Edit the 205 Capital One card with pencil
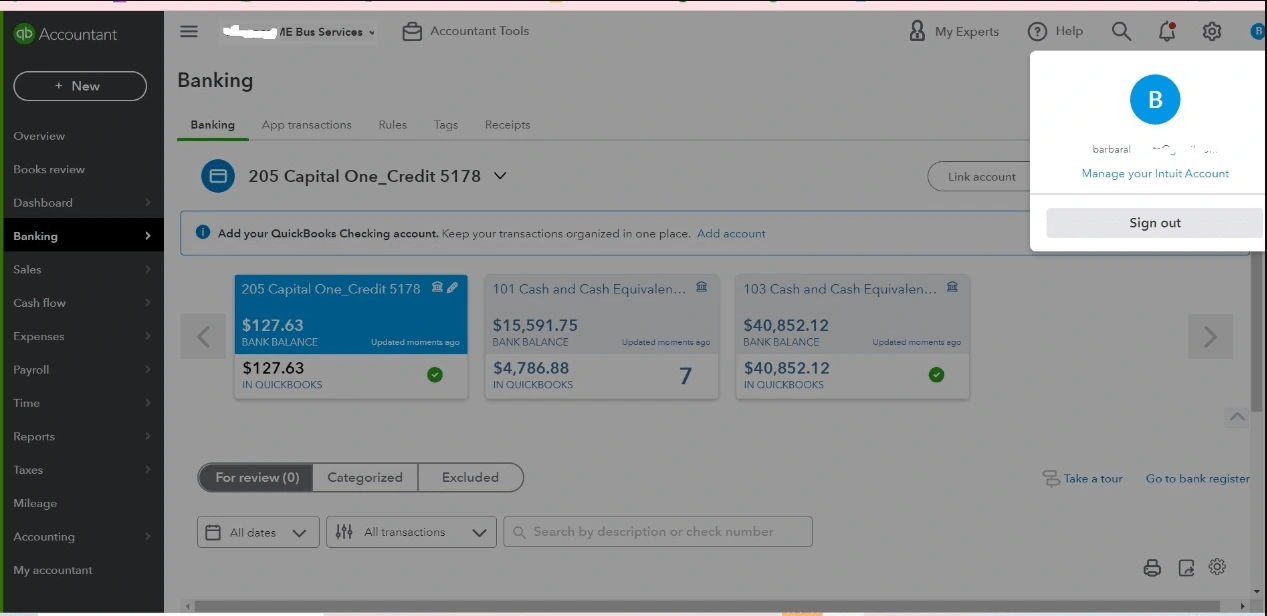 tap(452, 288)
